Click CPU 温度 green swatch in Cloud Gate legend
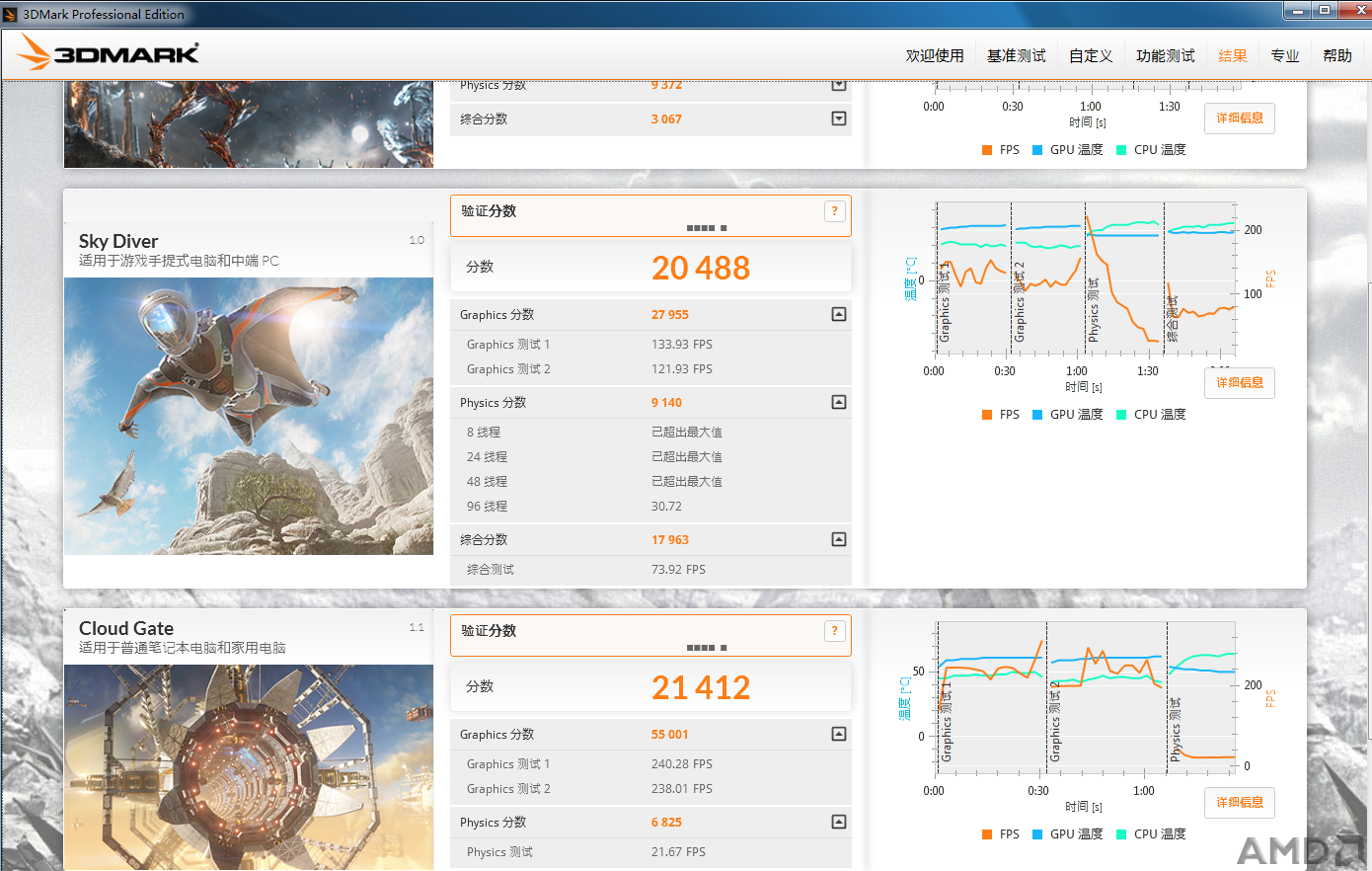The width and height of the screenshot is (1372, 871). [1121, 834]
